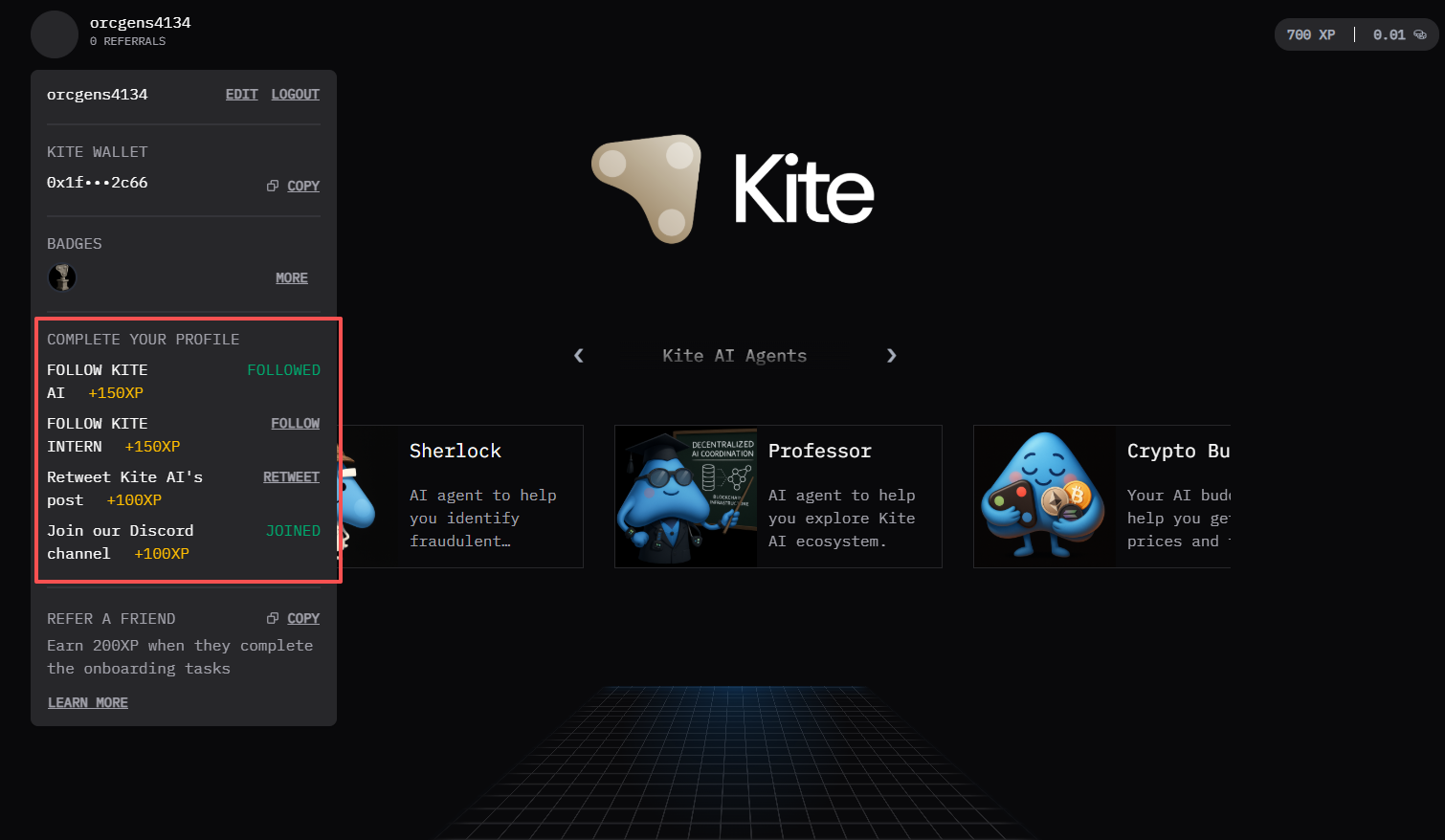The height and width of the screenshot is (840, 1445).
Task: Expand badges list via the MORE link
Action: (291, 277)
